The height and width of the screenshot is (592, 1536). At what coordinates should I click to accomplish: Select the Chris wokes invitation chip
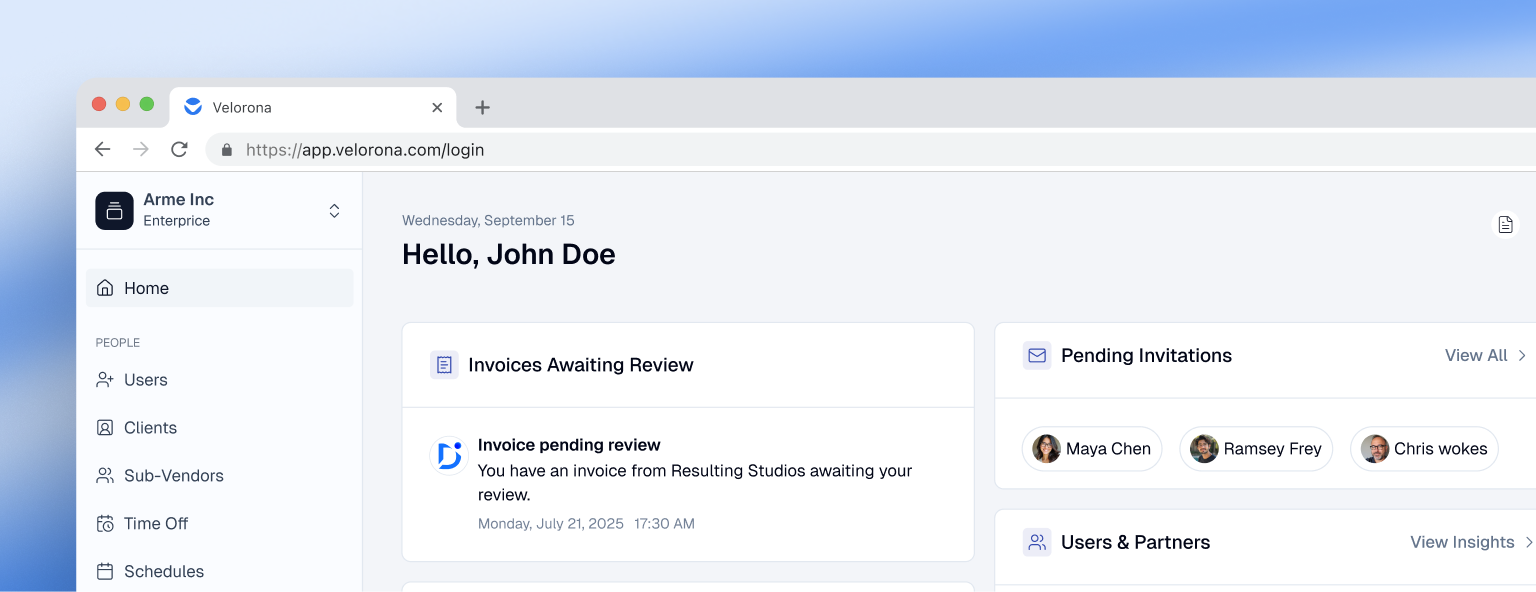(1424, 449)
